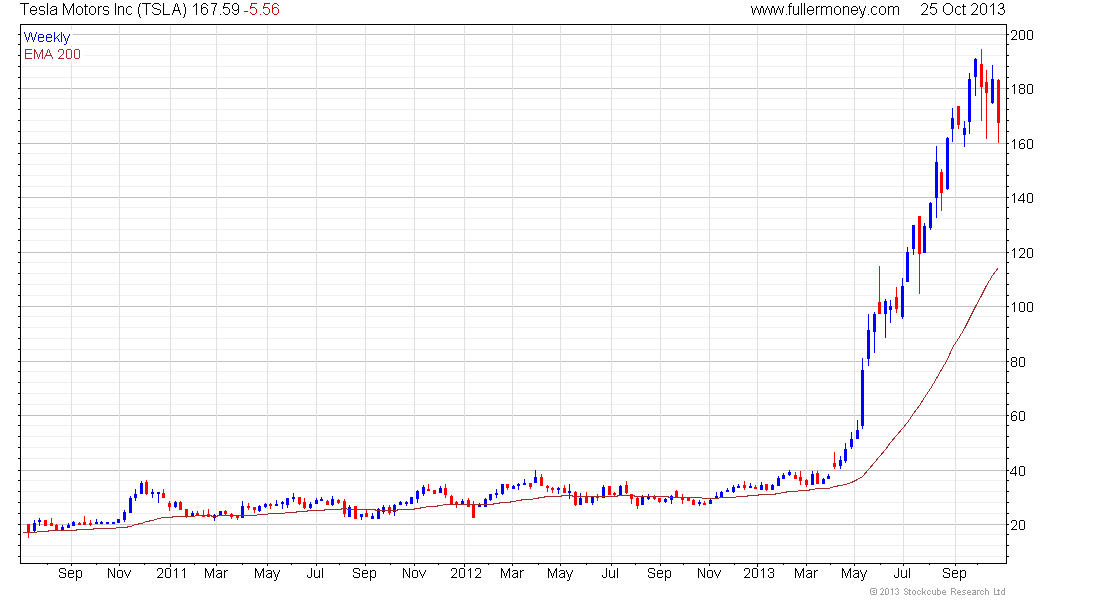Click the price change value -5.56
Viewport: 1100px width, 600px height.
pos(261,10)
